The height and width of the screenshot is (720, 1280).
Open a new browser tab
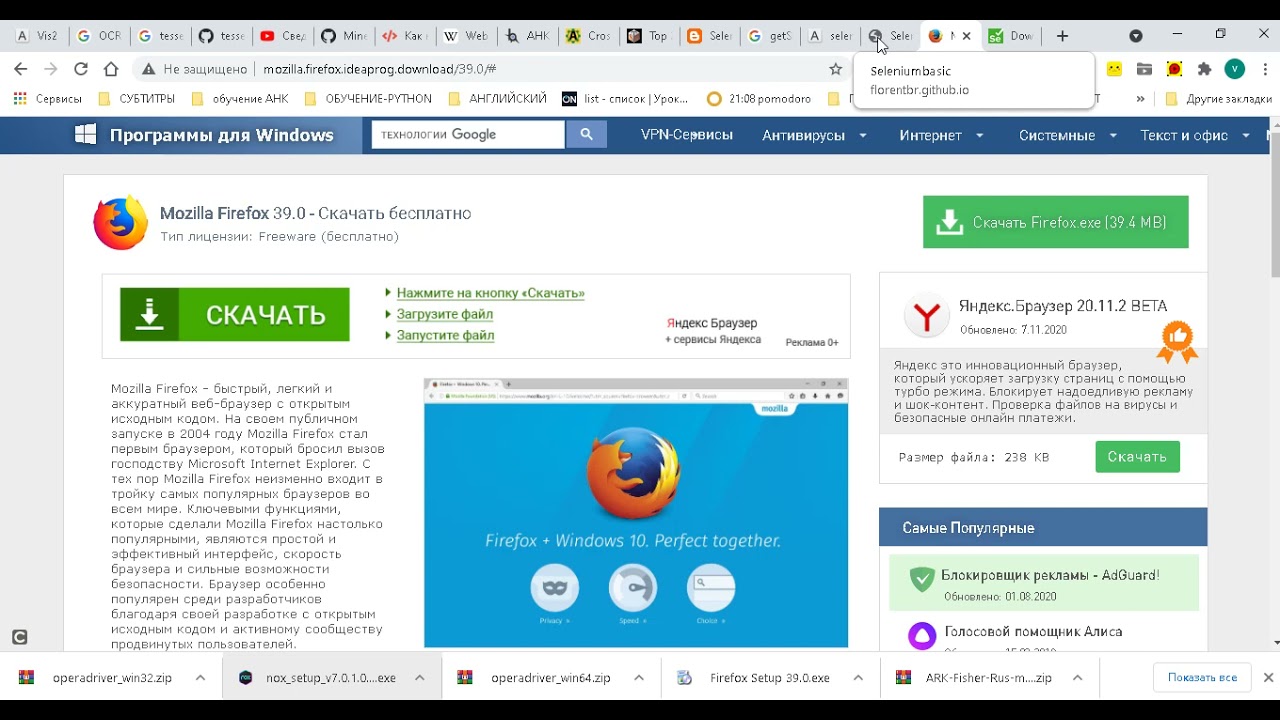pos(1062,36)
